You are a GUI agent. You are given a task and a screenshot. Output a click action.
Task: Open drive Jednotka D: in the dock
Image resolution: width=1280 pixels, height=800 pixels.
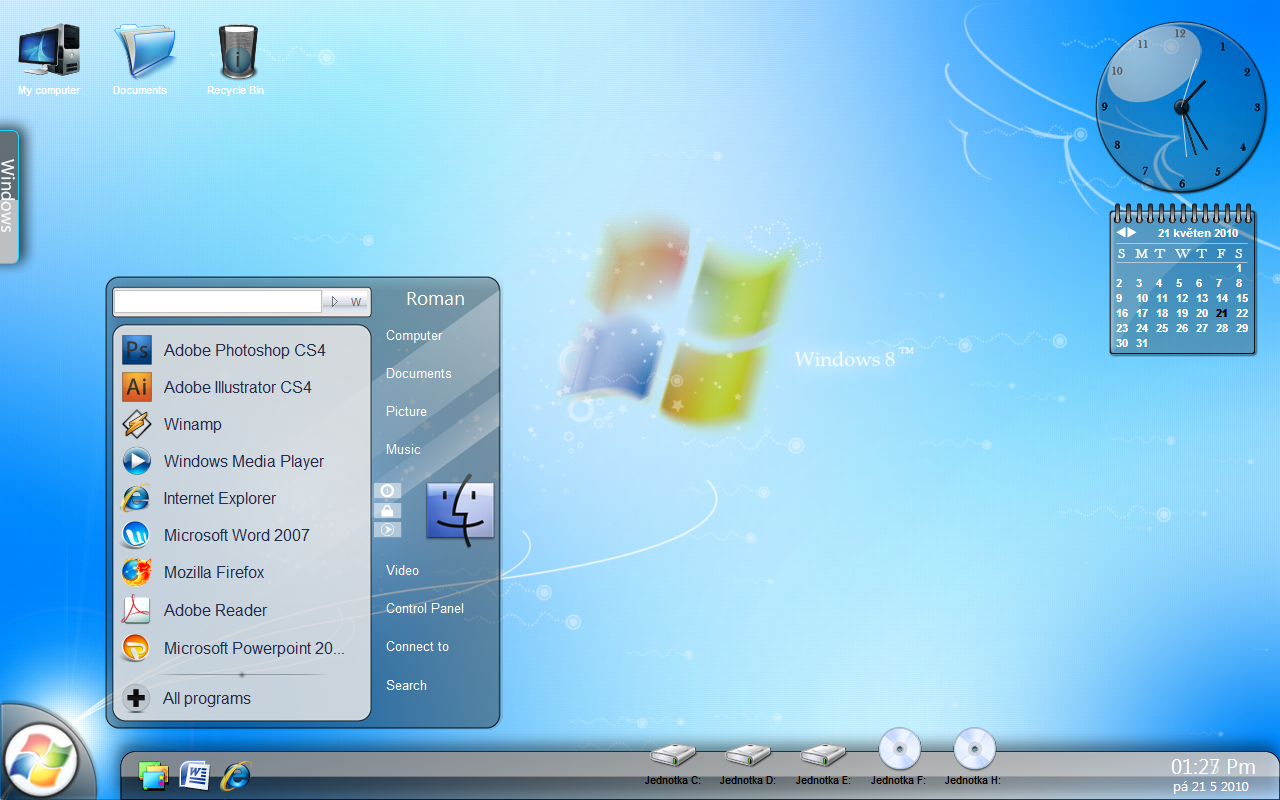[748, 764]
